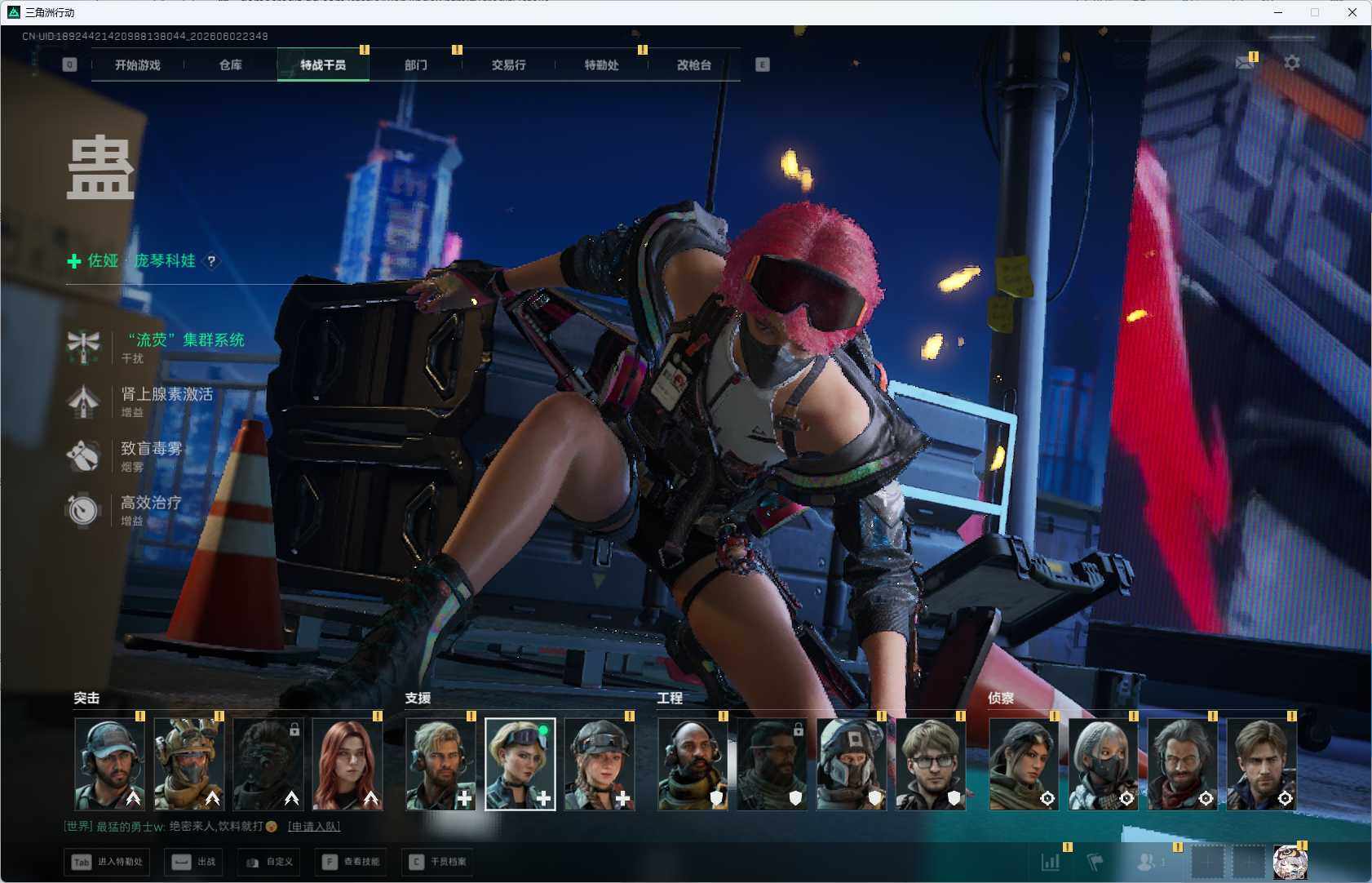Screen dimensions: 1372x883
Task: Select the locked 突击 operator portrait
Action: pos(268,764)
